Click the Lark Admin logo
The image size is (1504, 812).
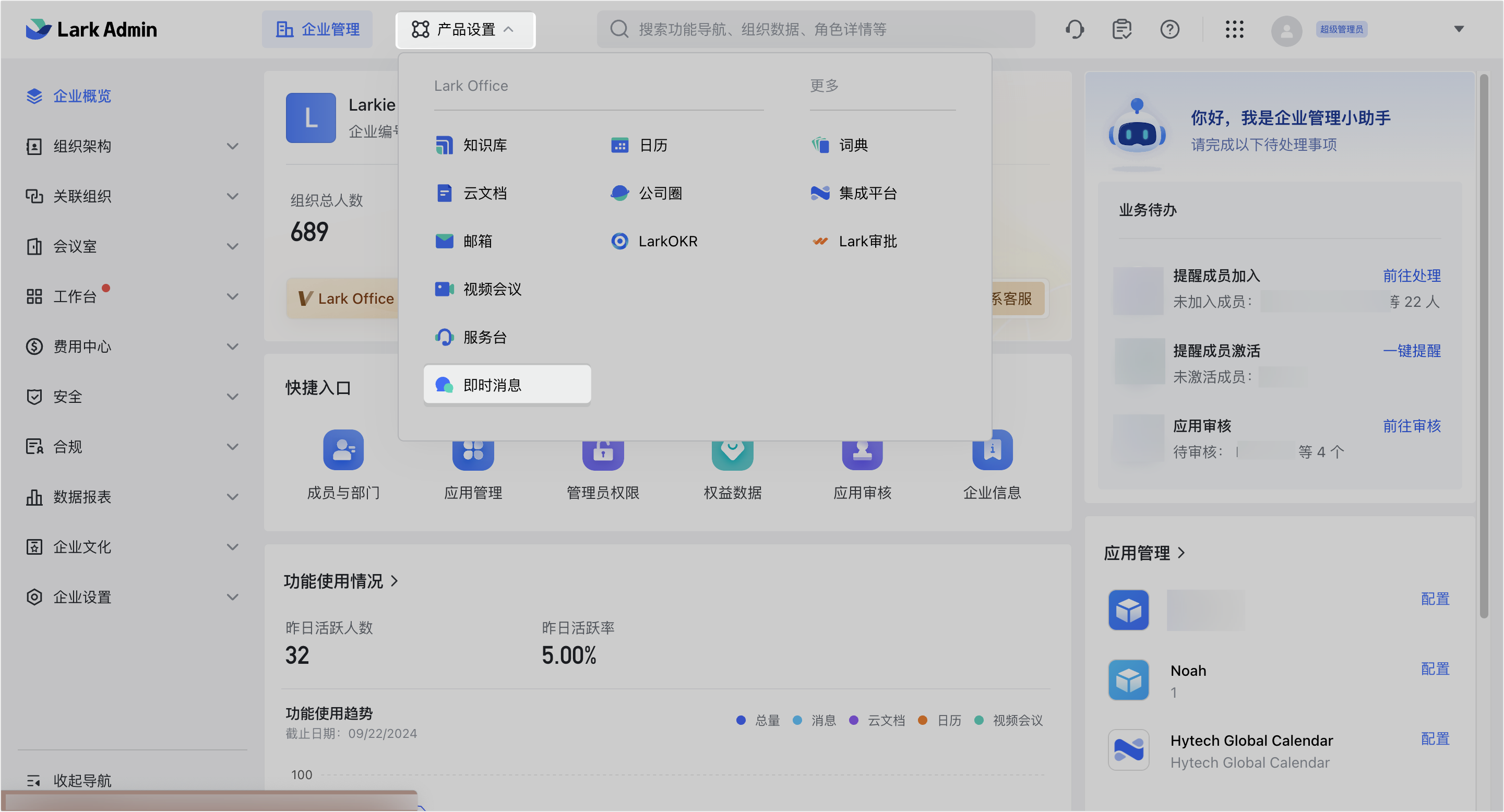pyautogui.click(x=91, y=29)
